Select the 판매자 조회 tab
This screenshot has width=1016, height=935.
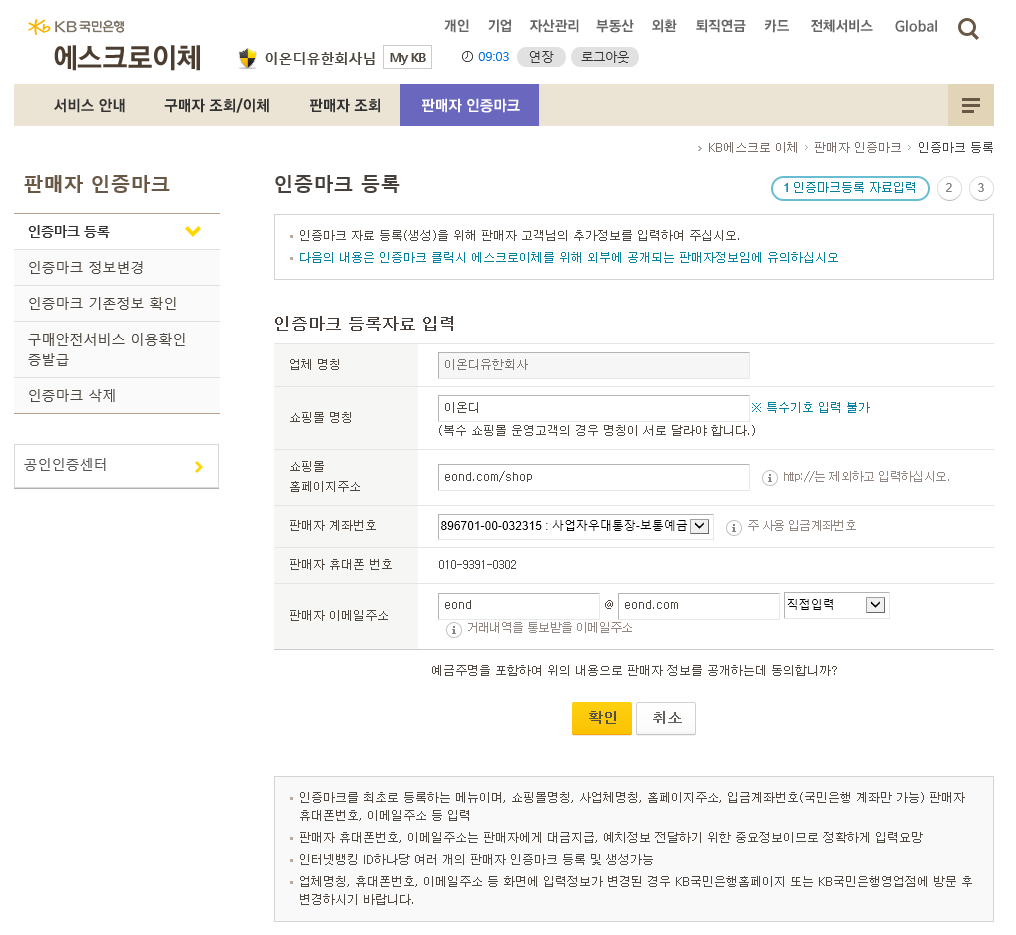[x=345, y=105]
